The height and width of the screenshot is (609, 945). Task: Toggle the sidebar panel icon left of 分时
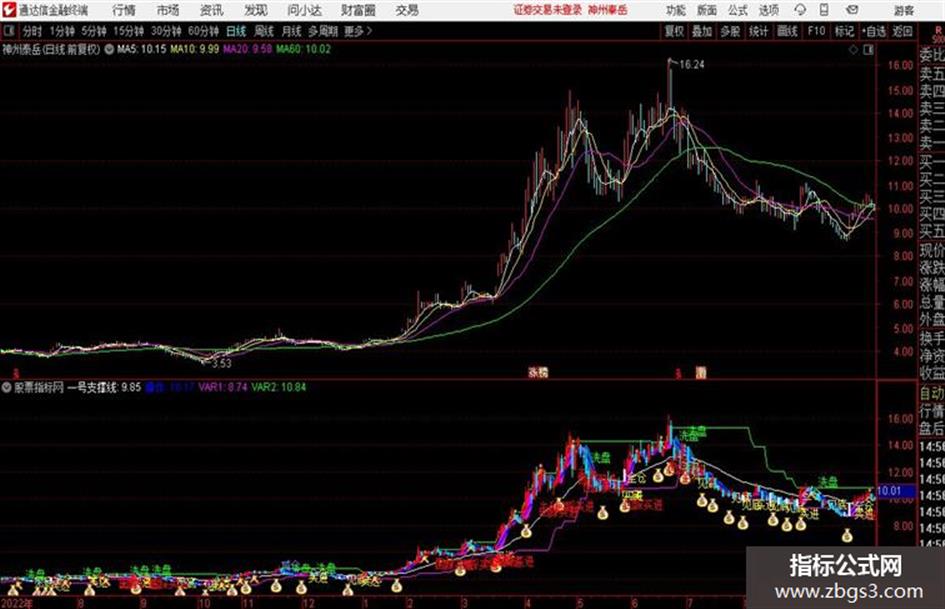9,31
